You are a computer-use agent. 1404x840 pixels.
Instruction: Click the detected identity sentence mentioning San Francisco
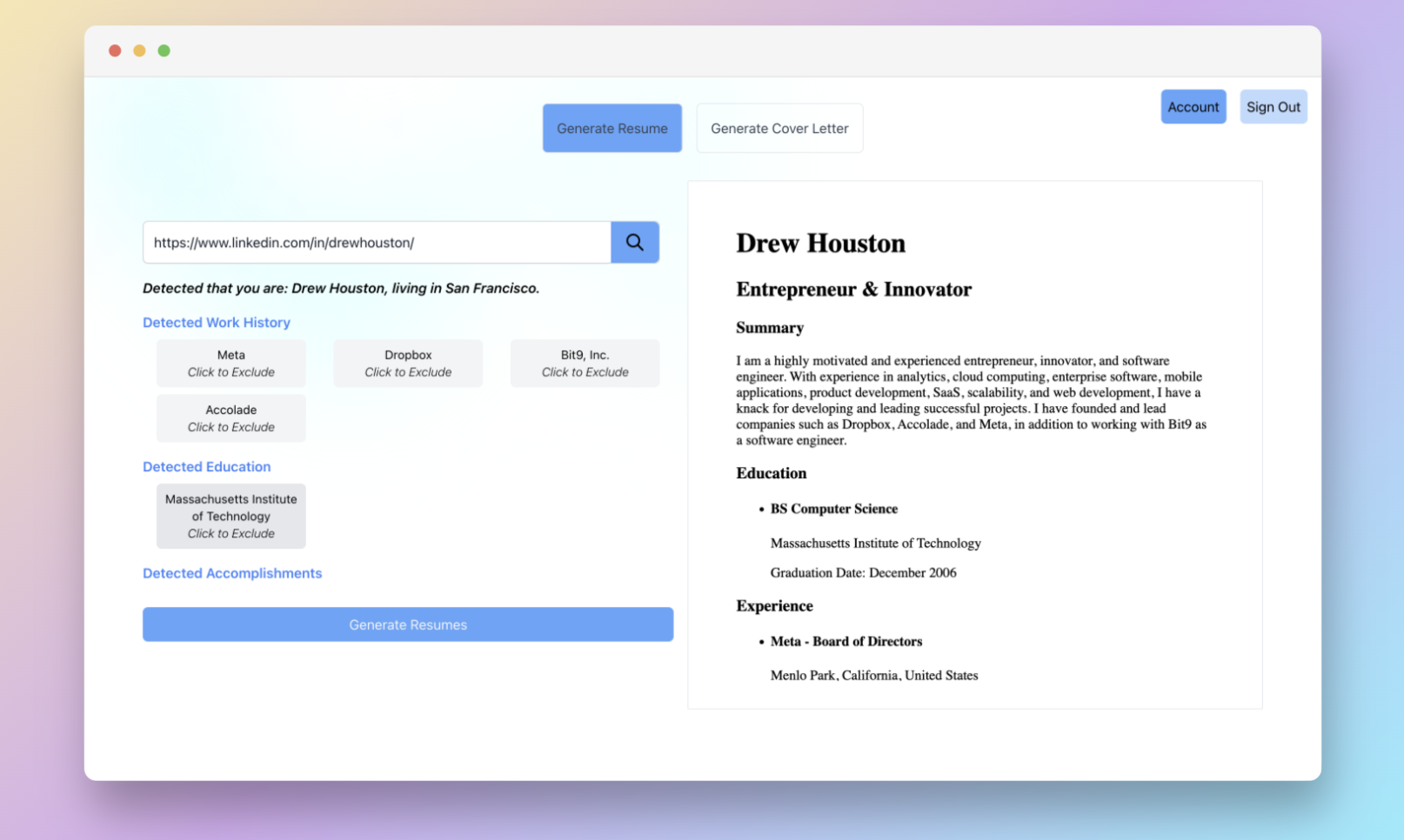click(x=341, y=288)
